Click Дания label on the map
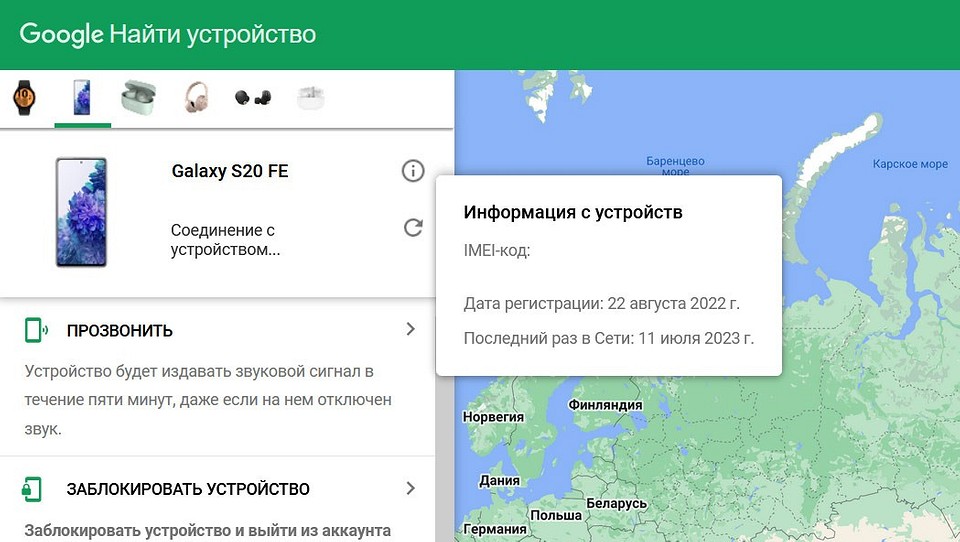960x542 pixels. point(500,481)
